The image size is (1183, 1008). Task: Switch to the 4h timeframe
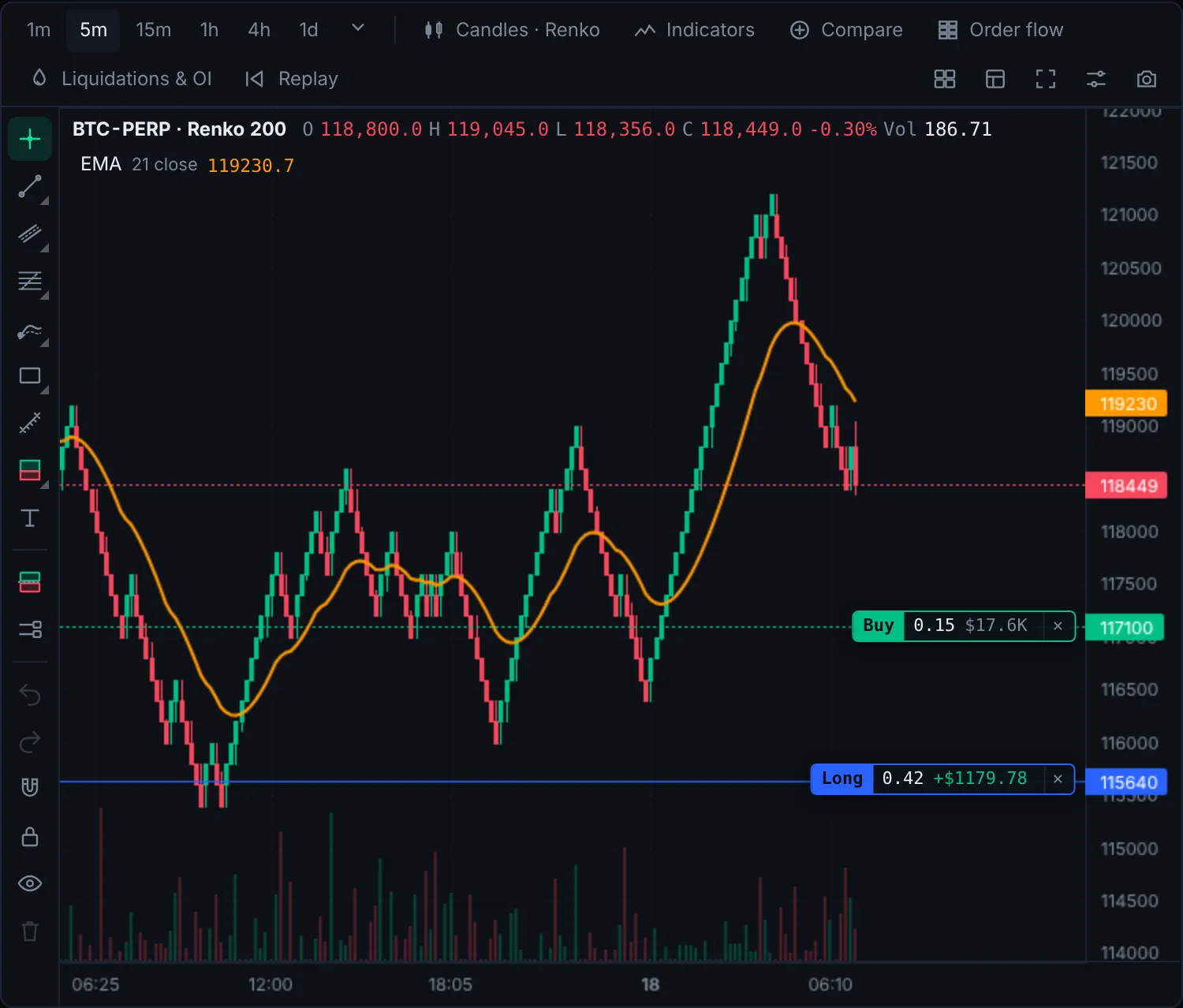point(259,30)
